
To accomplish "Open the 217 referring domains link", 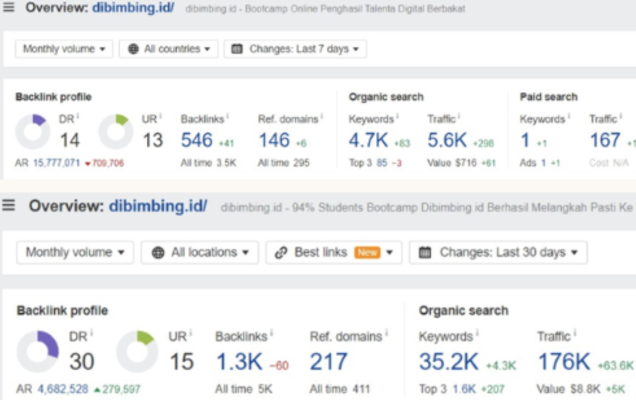I will tap(329, 361).
